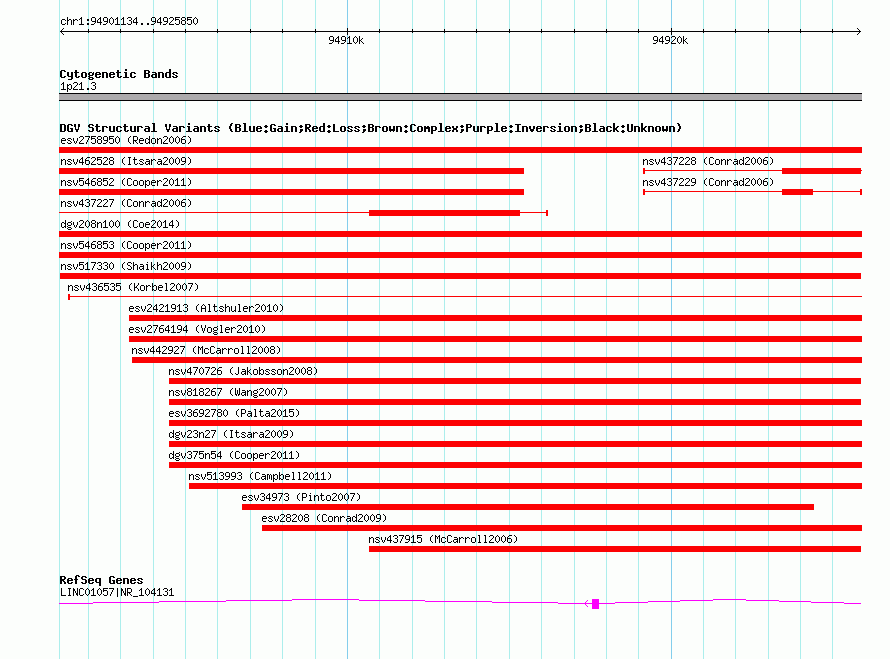Screen dimensions: 890x659
Task: Click the Cytogenetic Bands track title
Action: (x=119, y=74)
